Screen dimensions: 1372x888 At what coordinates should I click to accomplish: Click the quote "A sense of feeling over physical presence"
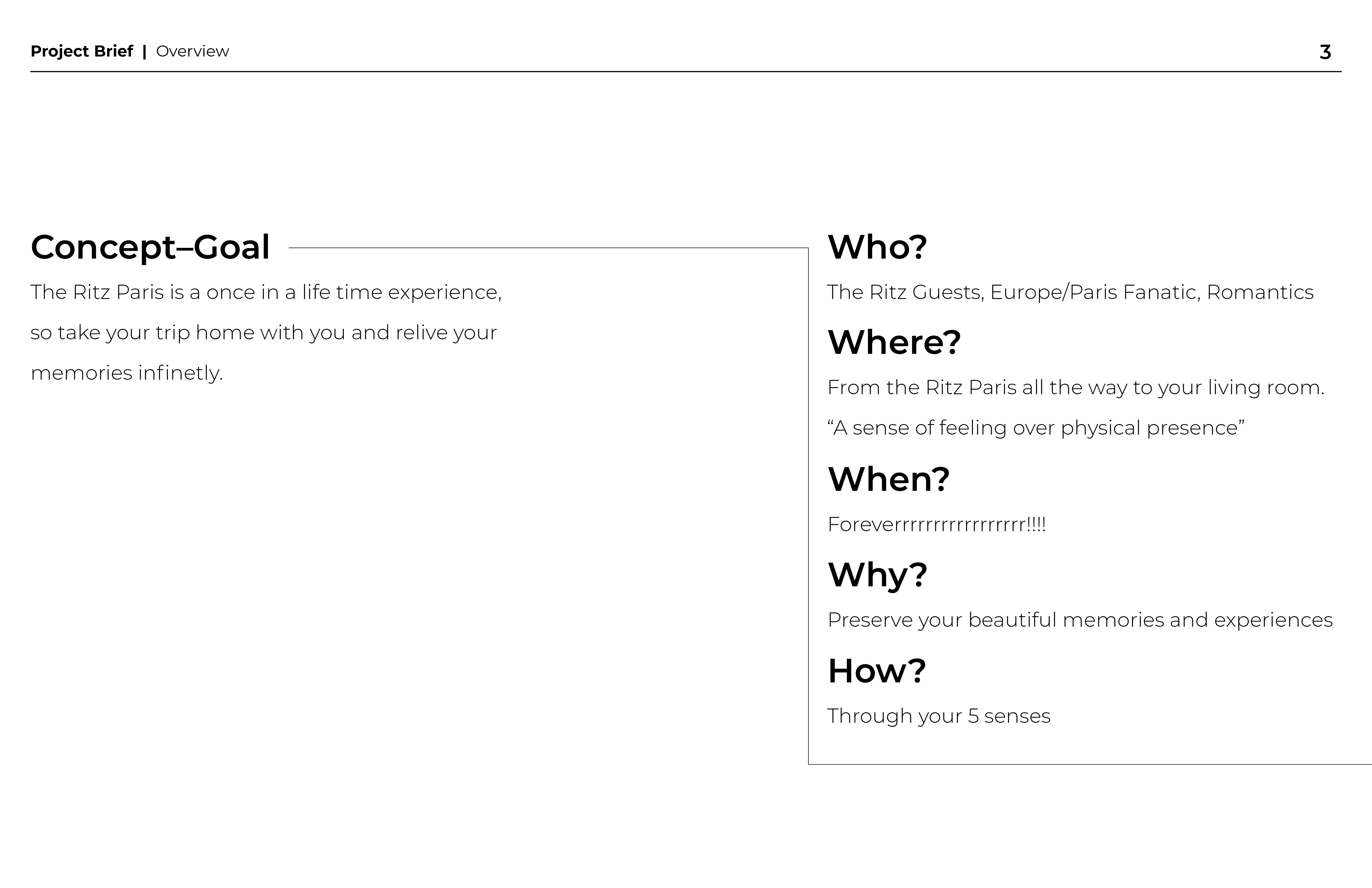pyautogui.click(x=1035, y=428)
